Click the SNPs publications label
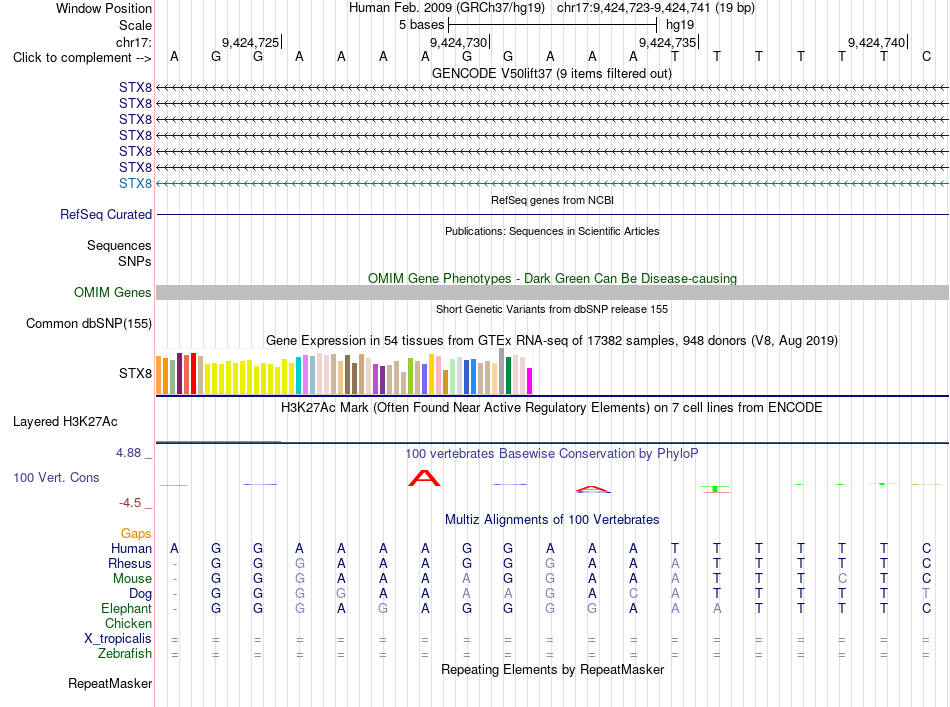 pyautogui.click(x=135, y=261)
